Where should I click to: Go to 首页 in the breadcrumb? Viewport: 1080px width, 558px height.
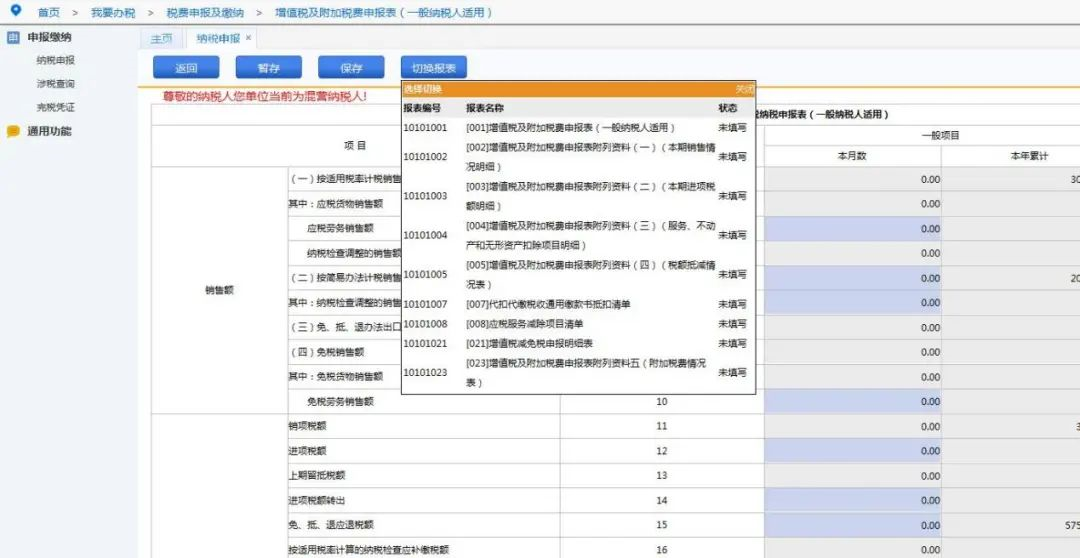click(x=49, y=12)
